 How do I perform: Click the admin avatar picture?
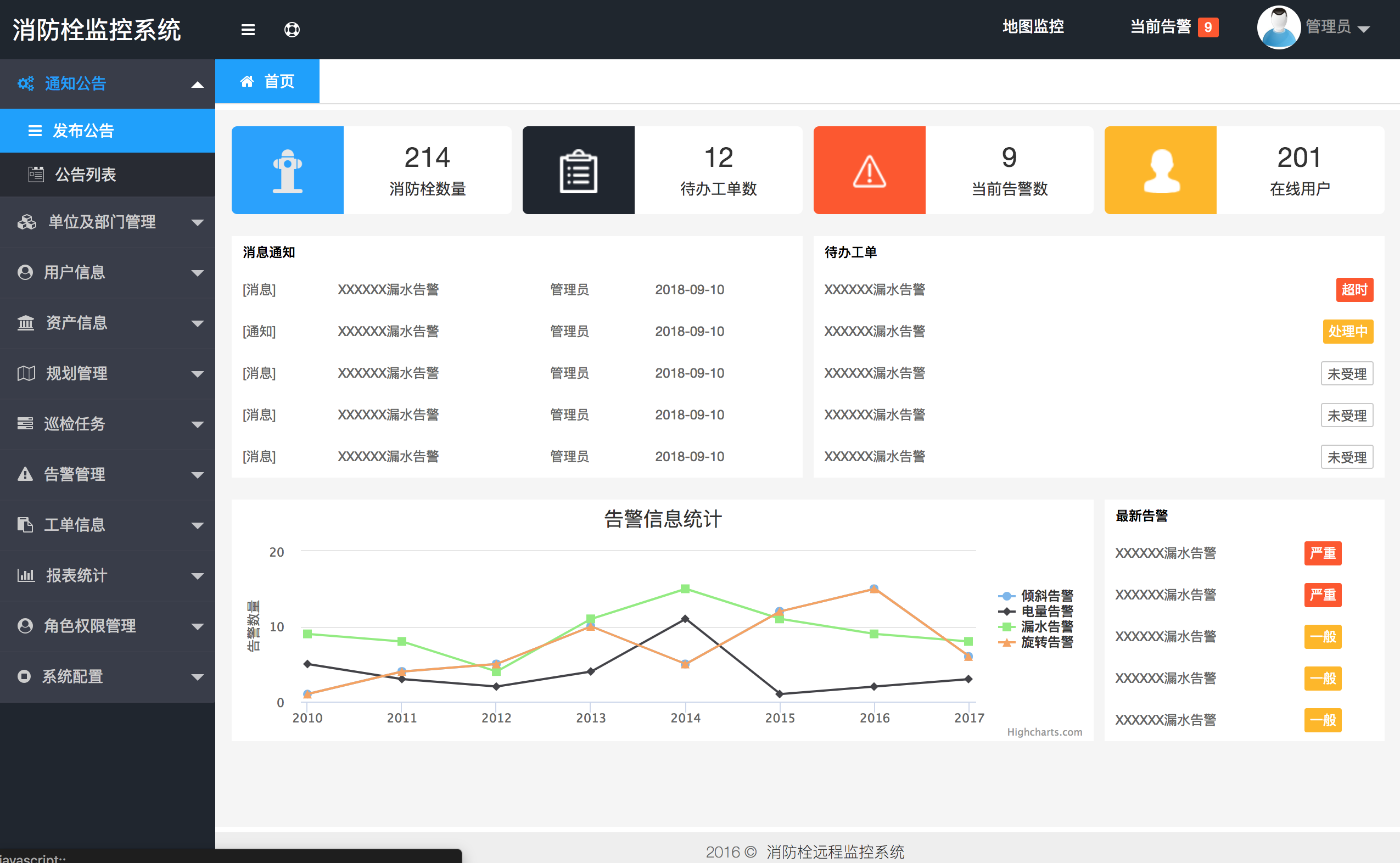1279,27
